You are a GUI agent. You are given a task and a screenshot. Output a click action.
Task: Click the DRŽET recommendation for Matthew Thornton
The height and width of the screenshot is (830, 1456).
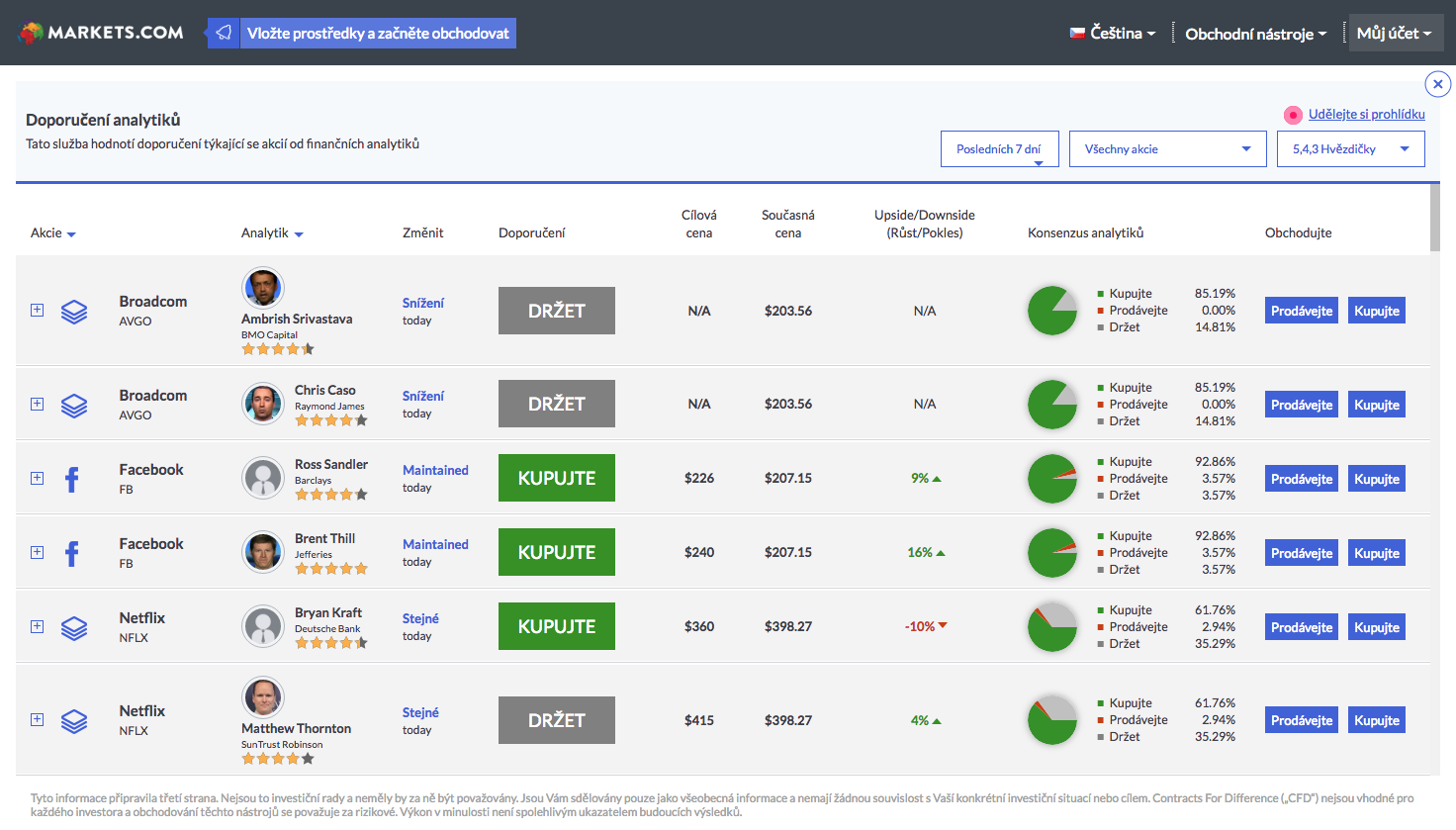[x=557, y=720]
